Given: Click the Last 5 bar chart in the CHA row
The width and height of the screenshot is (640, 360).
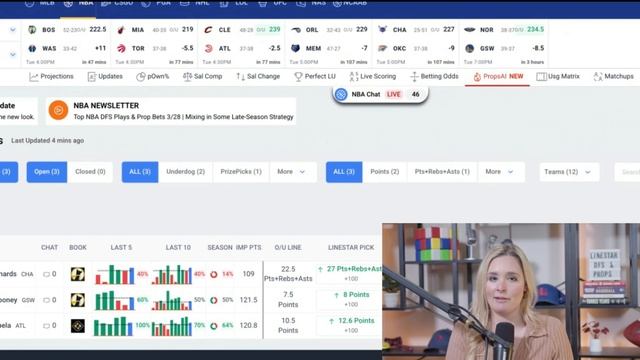Looking at the screenshot, I should tap(115, 274).
